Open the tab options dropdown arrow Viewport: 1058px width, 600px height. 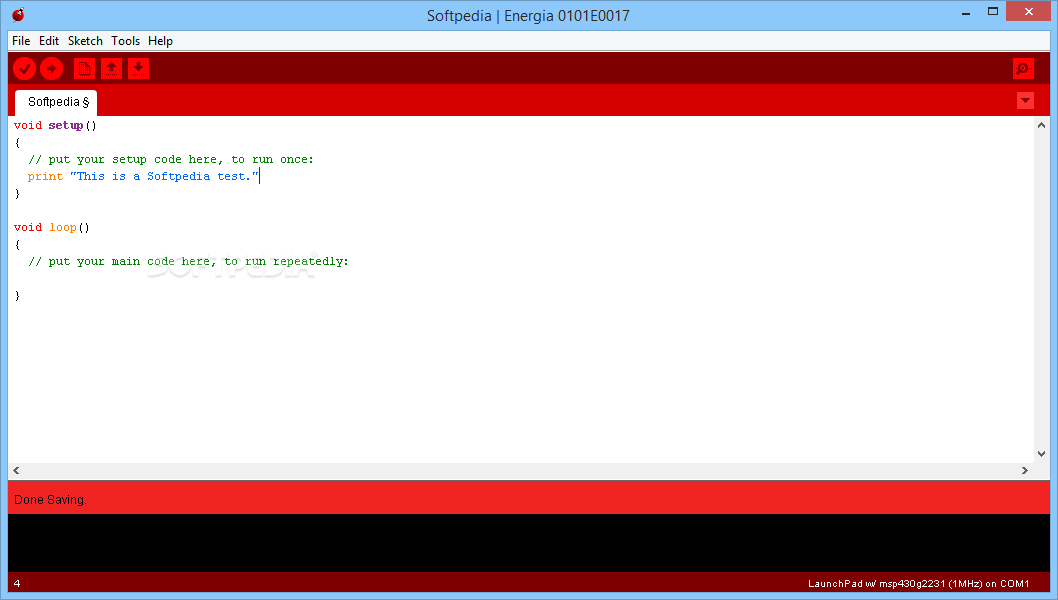click(x=1026, y=101)
